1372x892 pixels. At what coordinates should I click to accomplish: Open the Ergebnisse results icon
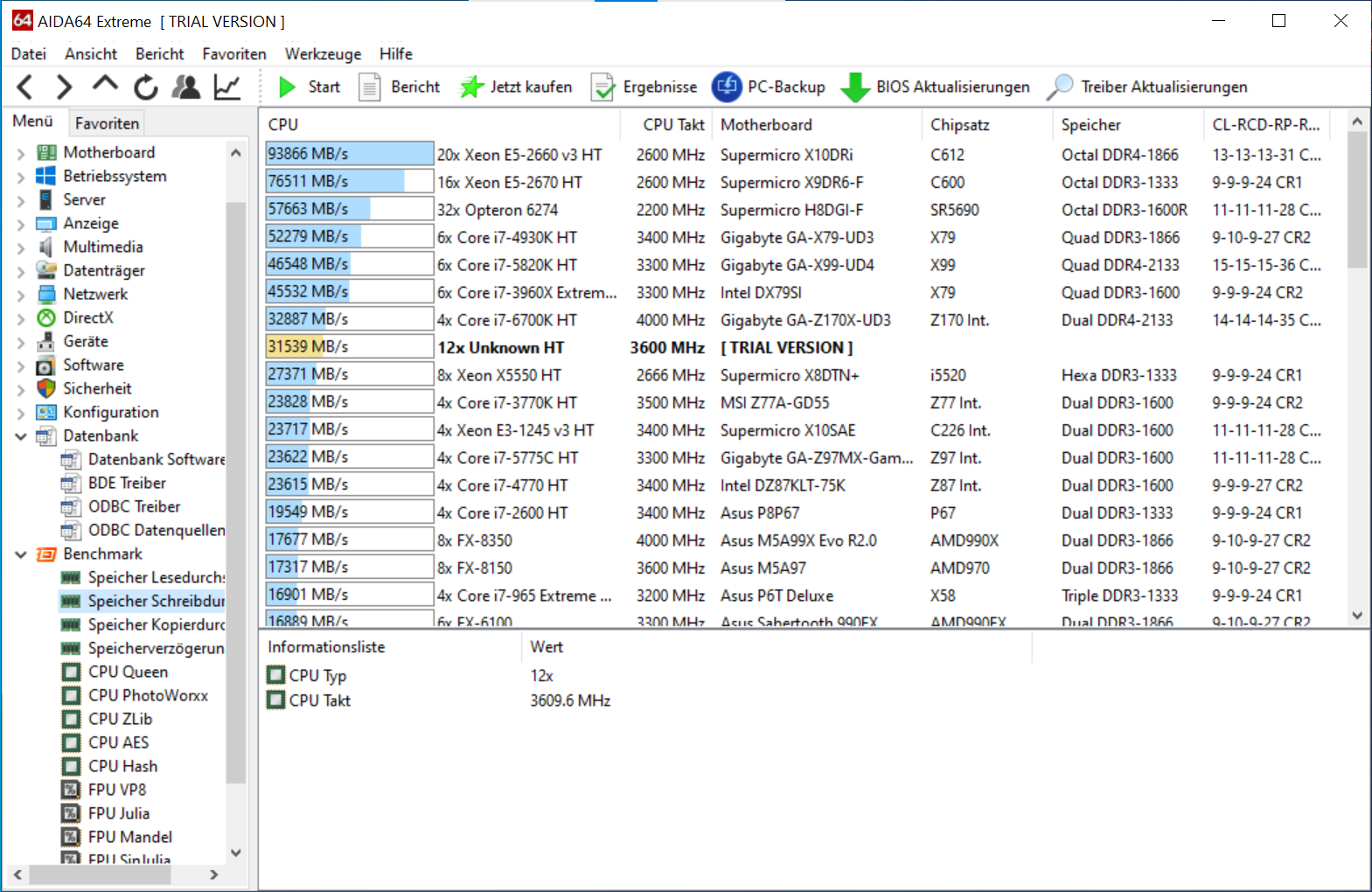pyautogui.click(x=603, y=87)
